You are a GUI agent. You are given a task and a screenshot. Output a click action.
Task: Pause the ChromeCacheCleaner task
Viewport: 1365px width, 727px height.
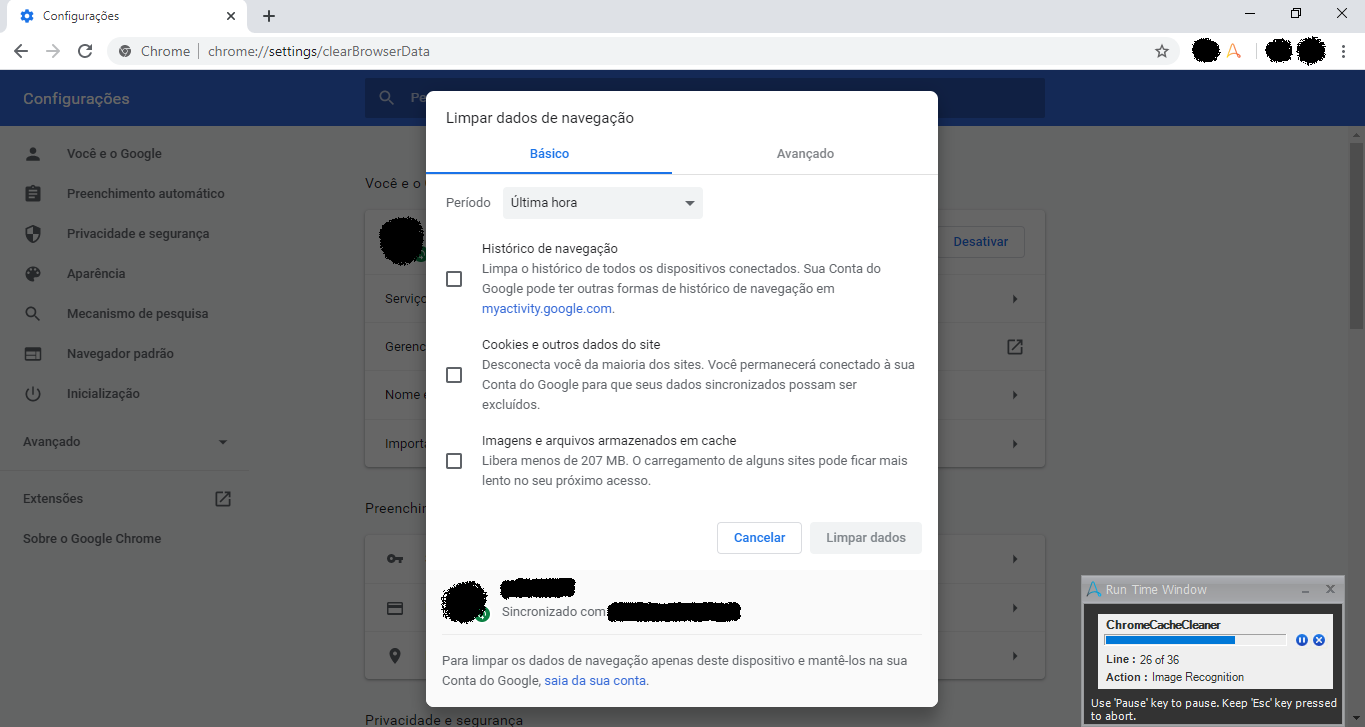point(1302,640)
